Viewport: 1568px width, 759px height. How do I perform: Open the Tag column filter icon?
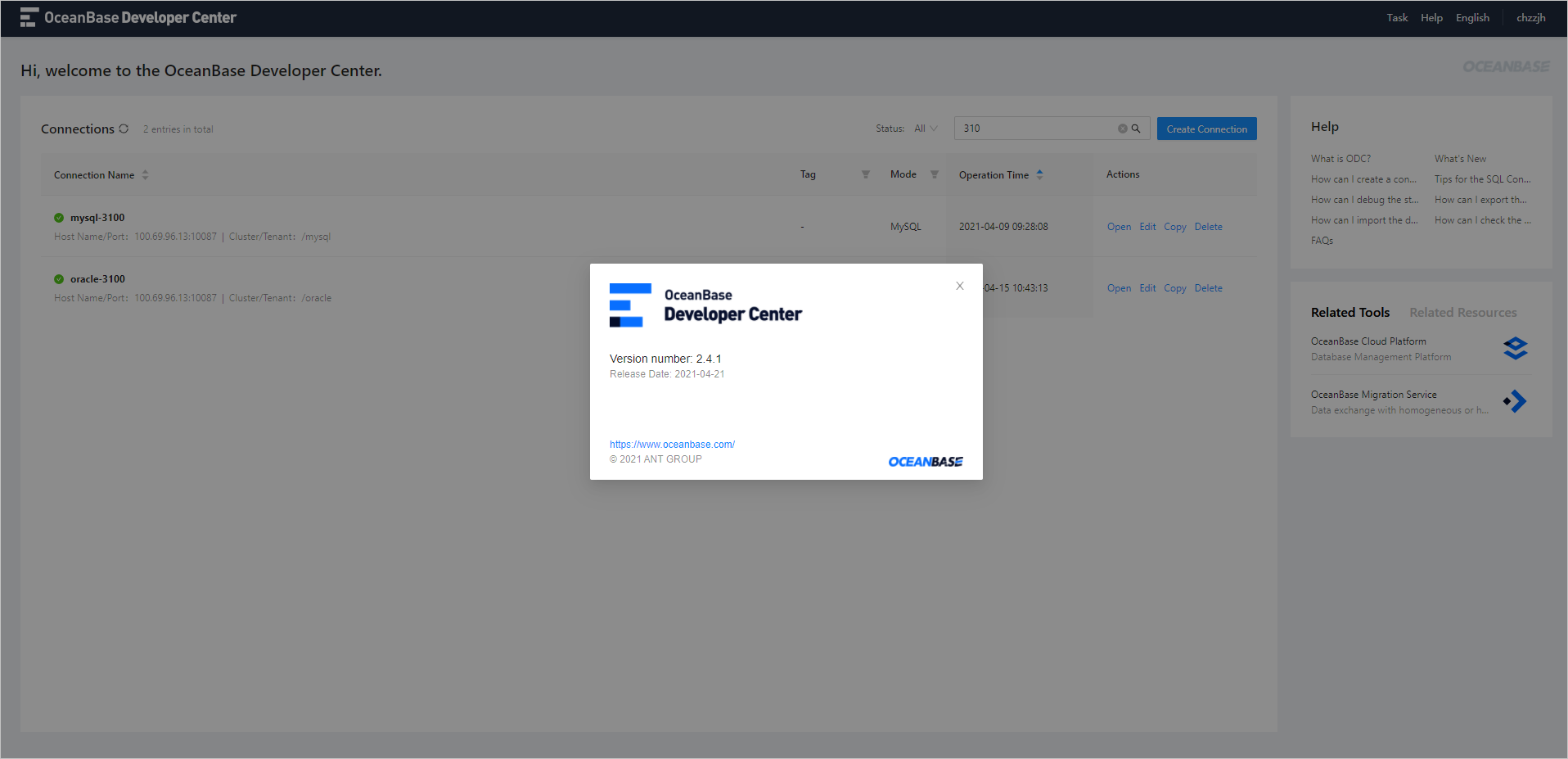(866, 174)
